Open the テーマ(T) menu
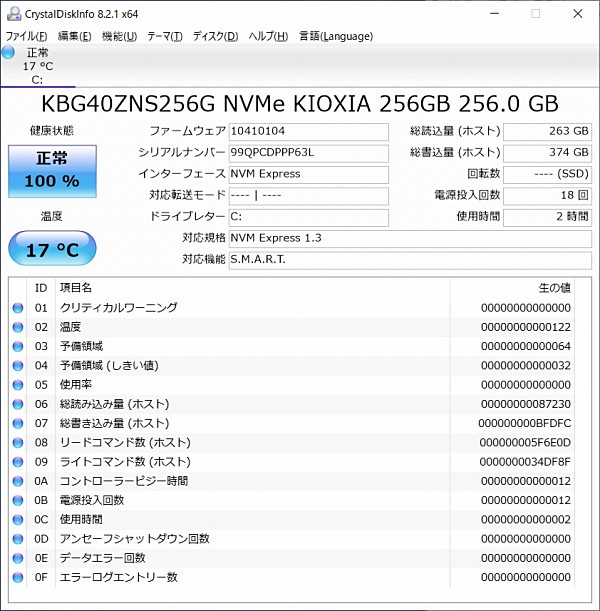The height and width of the screenshot is (611, 600). click(x=164, y=36)
